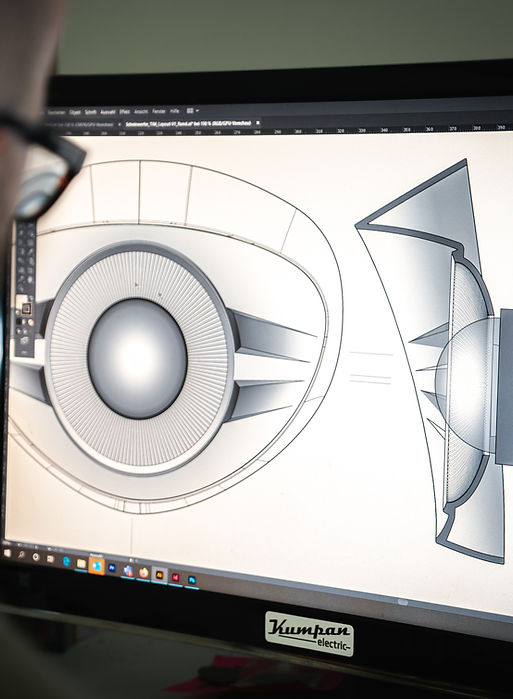Open the arrange documents grid dropdown
The width and height of the screenshot is (513, 699).
193,111
